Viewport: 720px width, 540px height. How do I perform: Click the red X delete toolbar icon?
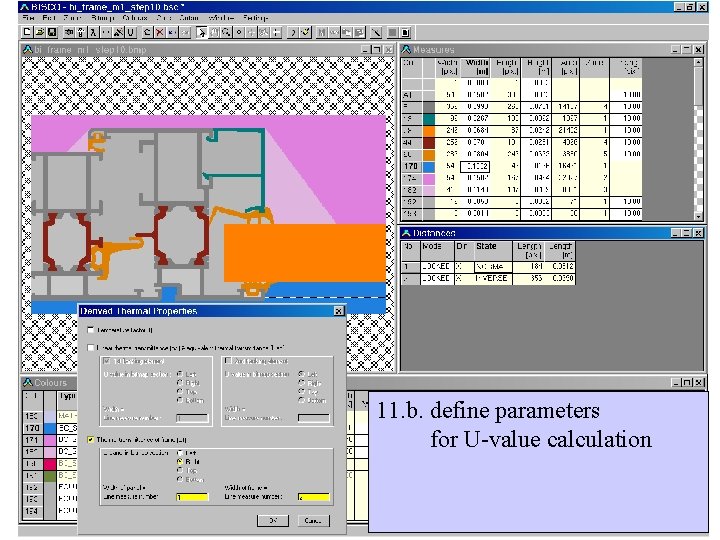click(159, 32)
